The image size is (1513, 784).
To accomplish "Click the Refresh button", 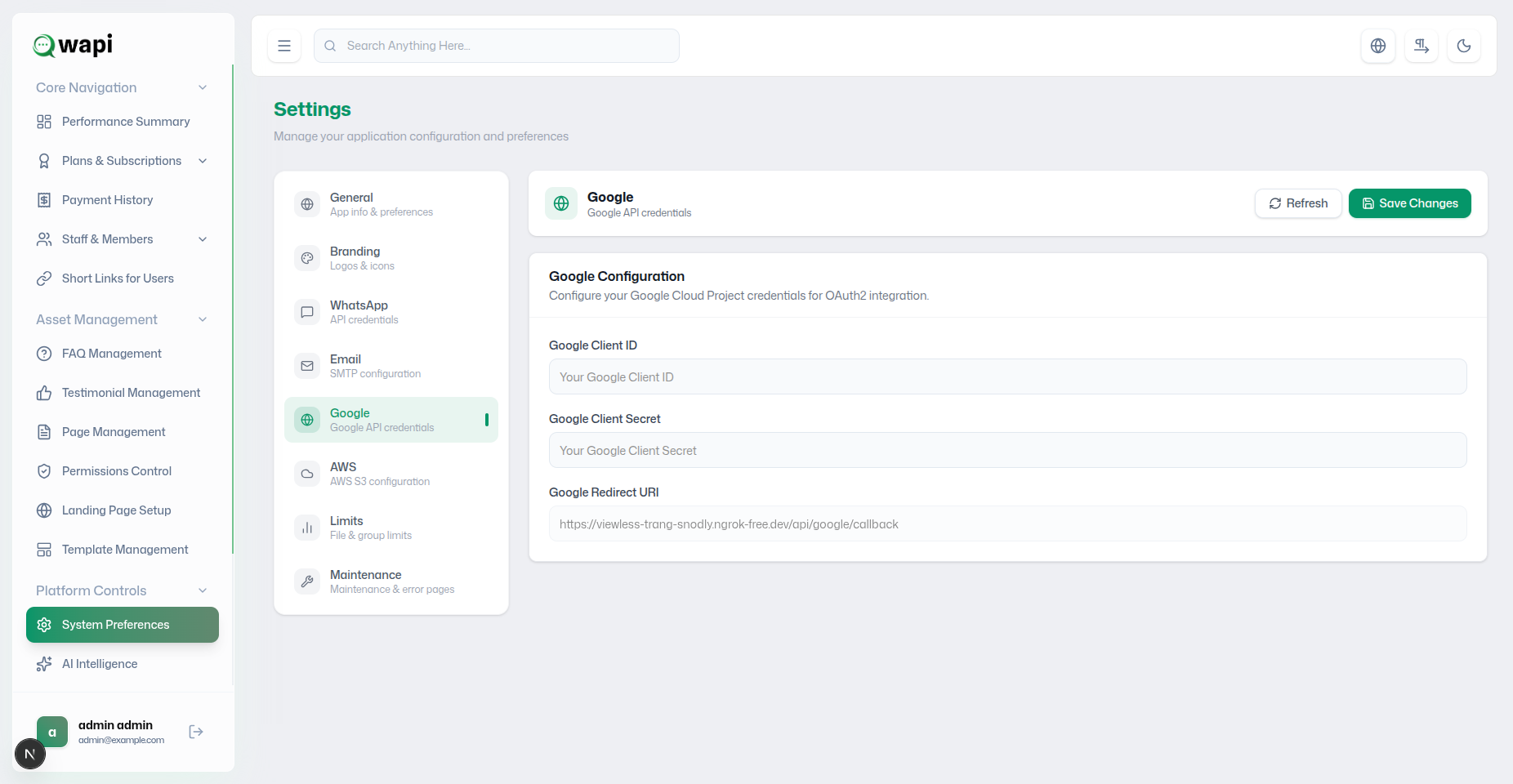I will pos(1298,203).
